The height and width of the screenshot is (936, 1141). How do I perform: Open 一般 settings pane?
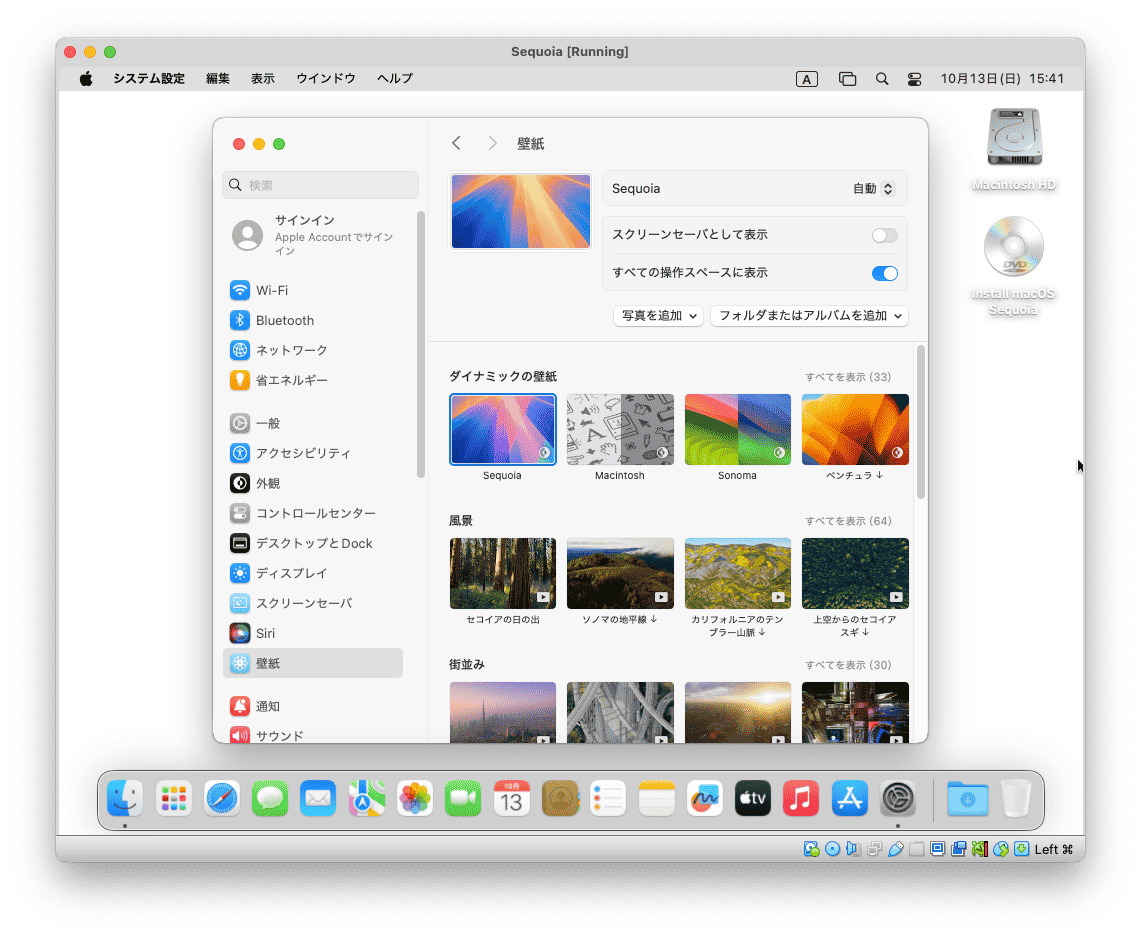tap(313, 423)
